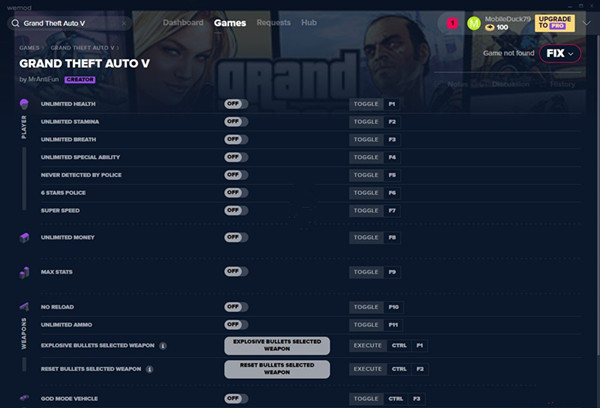
Task: Click the search magnifier icon
Action: [x=15, y=23]
